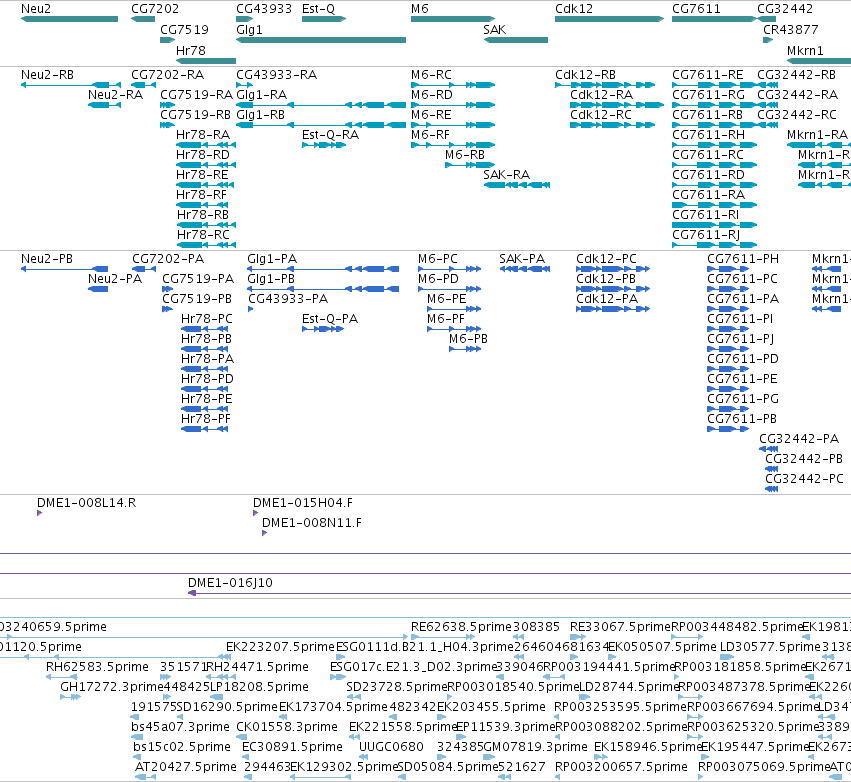This screenshot has height=782, width=851.
Task: Click the Cdk12-RC transcript label
Action: point(601,115)
